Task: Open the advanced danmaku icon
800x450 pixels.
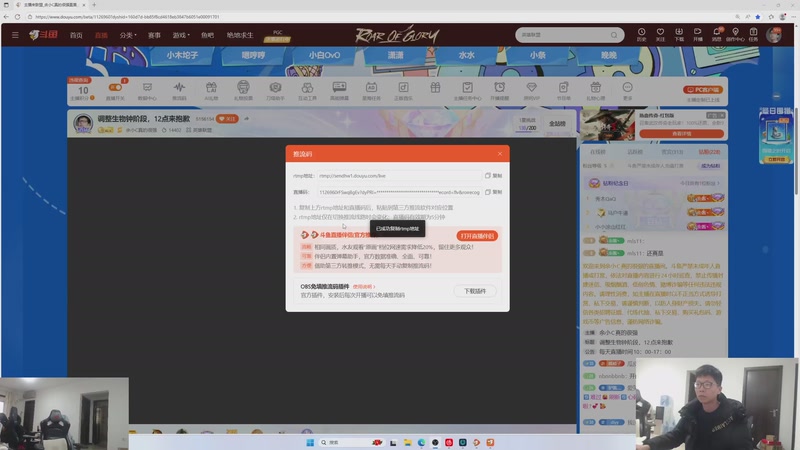Action: click(x=339, y=90)
